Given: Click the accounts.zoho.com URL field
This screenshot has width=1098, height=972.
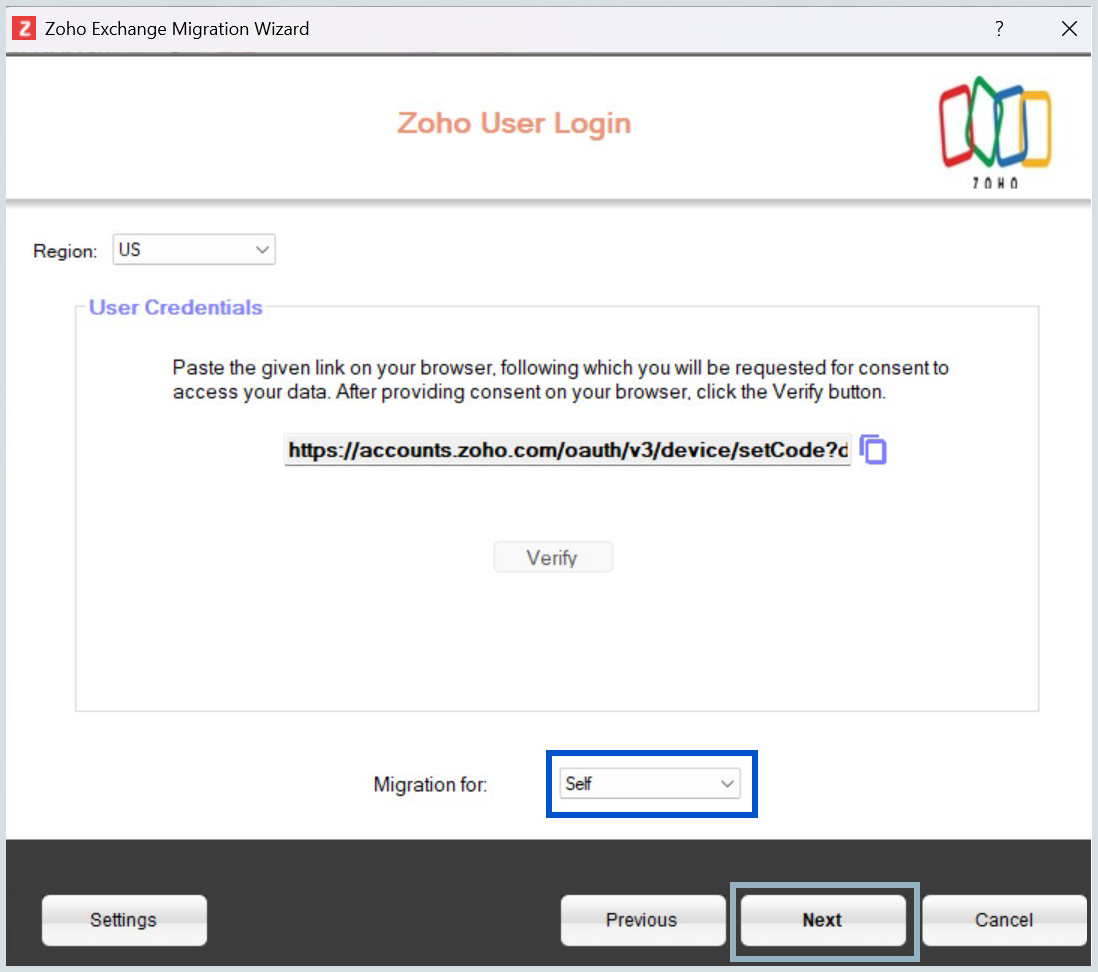Looking at the screenshot, I should (x=568, y=450).
